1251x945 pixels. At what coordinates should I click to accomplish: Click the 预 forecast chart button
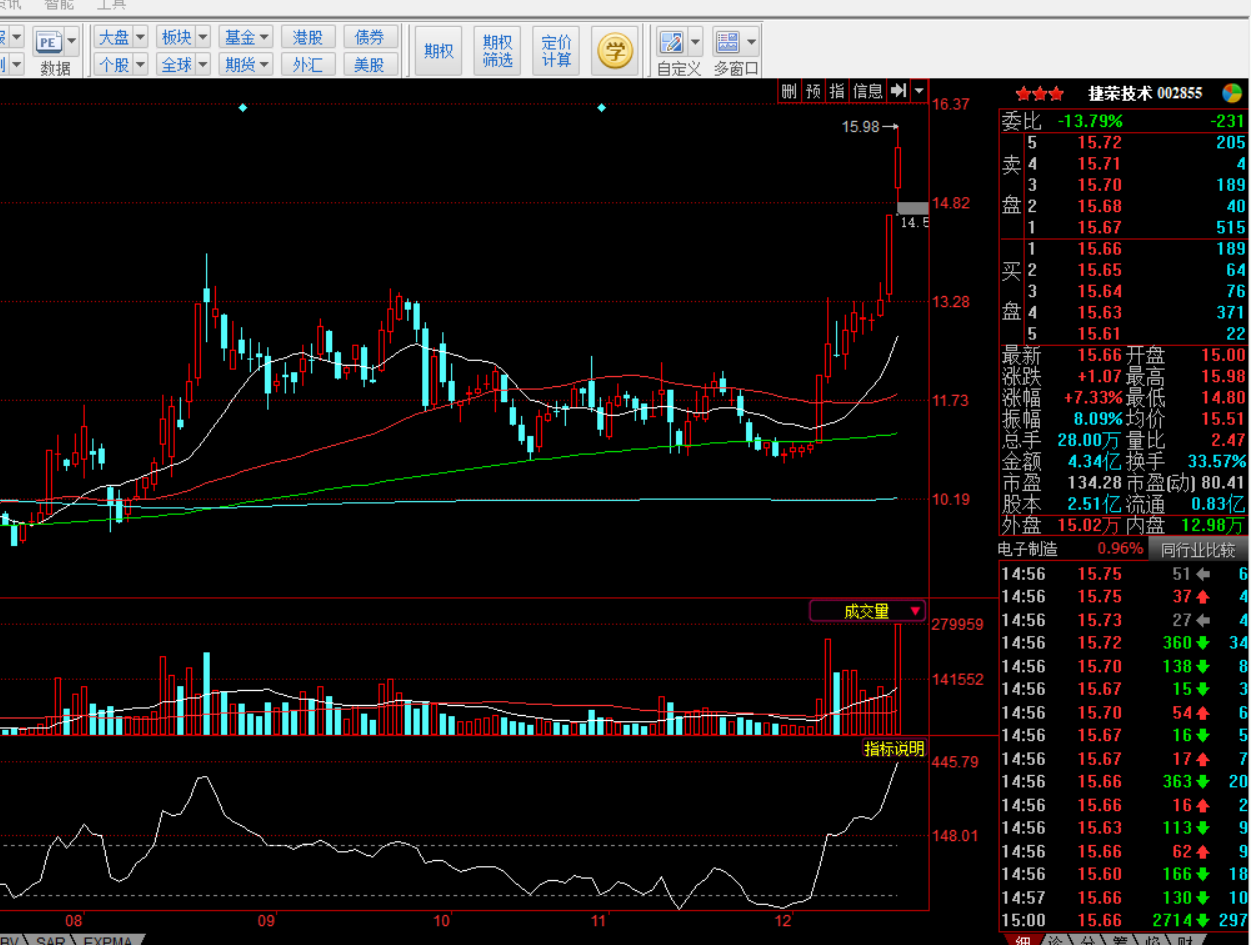click(813, 91)
